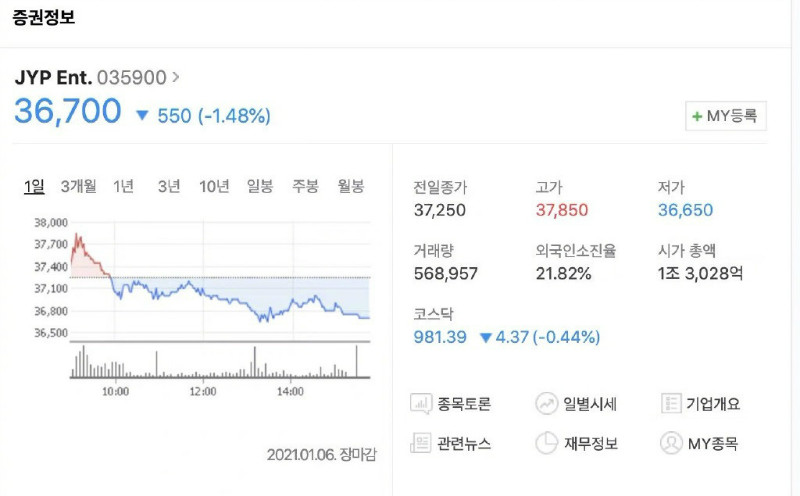Image resolution: width=800 pixels, height=496 pixels.
Task: Select the 월봉 monthly candle chart
Action: 350,186
